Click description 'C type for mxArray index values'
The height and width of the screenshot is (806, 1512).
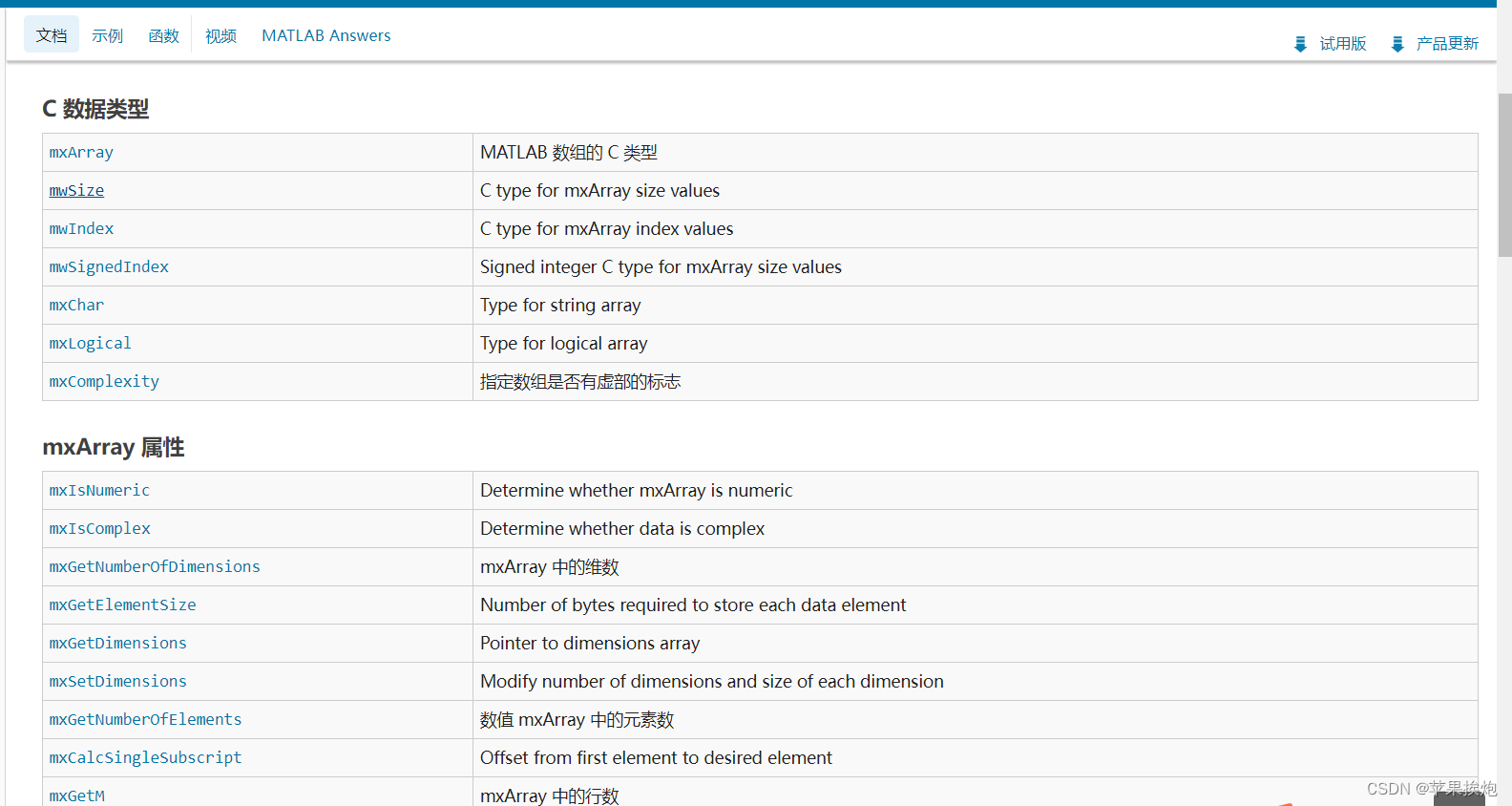(606, 229)
